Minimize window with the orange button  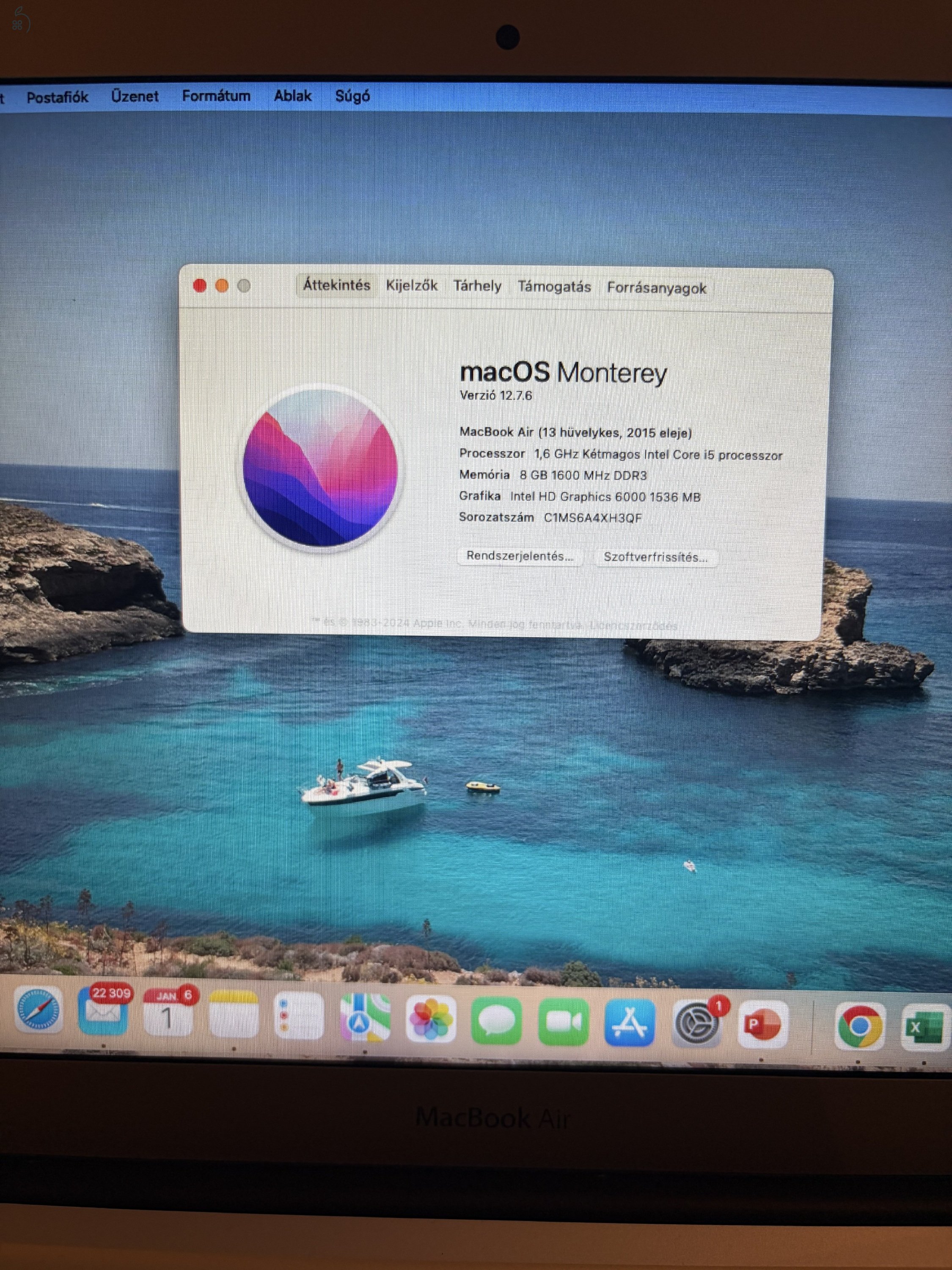click(222, 286)
